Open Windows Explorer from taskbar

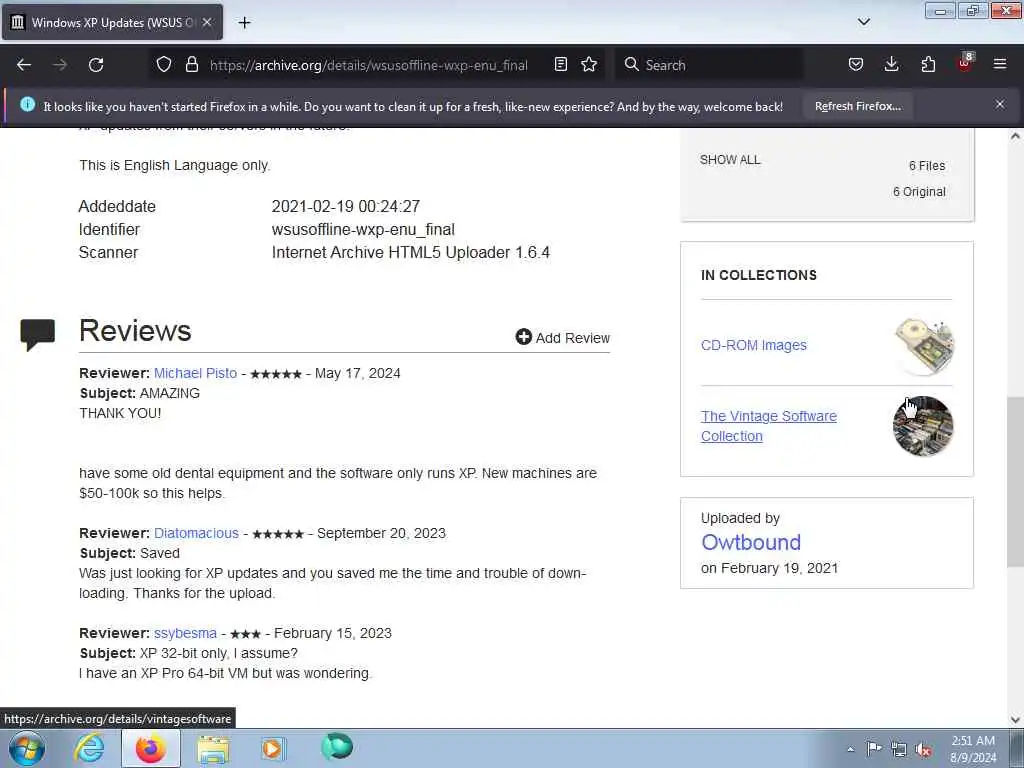(x=213, y=748)
